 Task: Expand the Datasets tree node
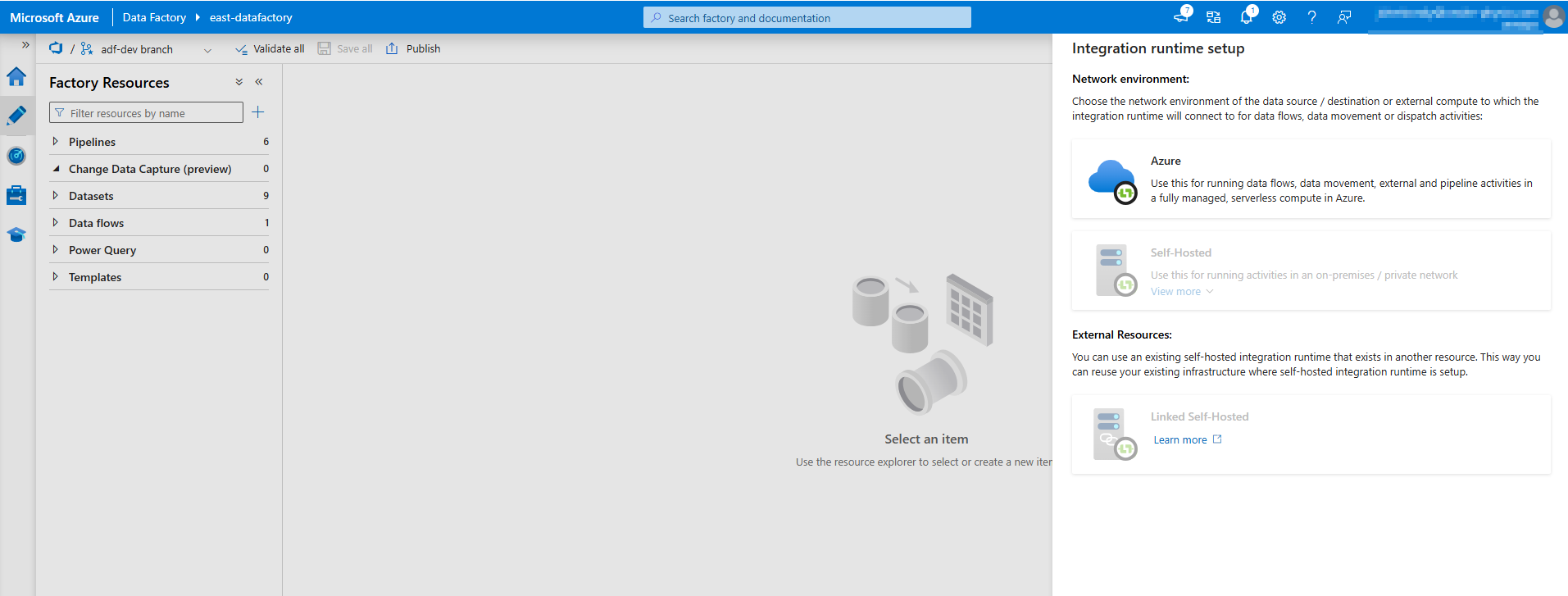56,196
